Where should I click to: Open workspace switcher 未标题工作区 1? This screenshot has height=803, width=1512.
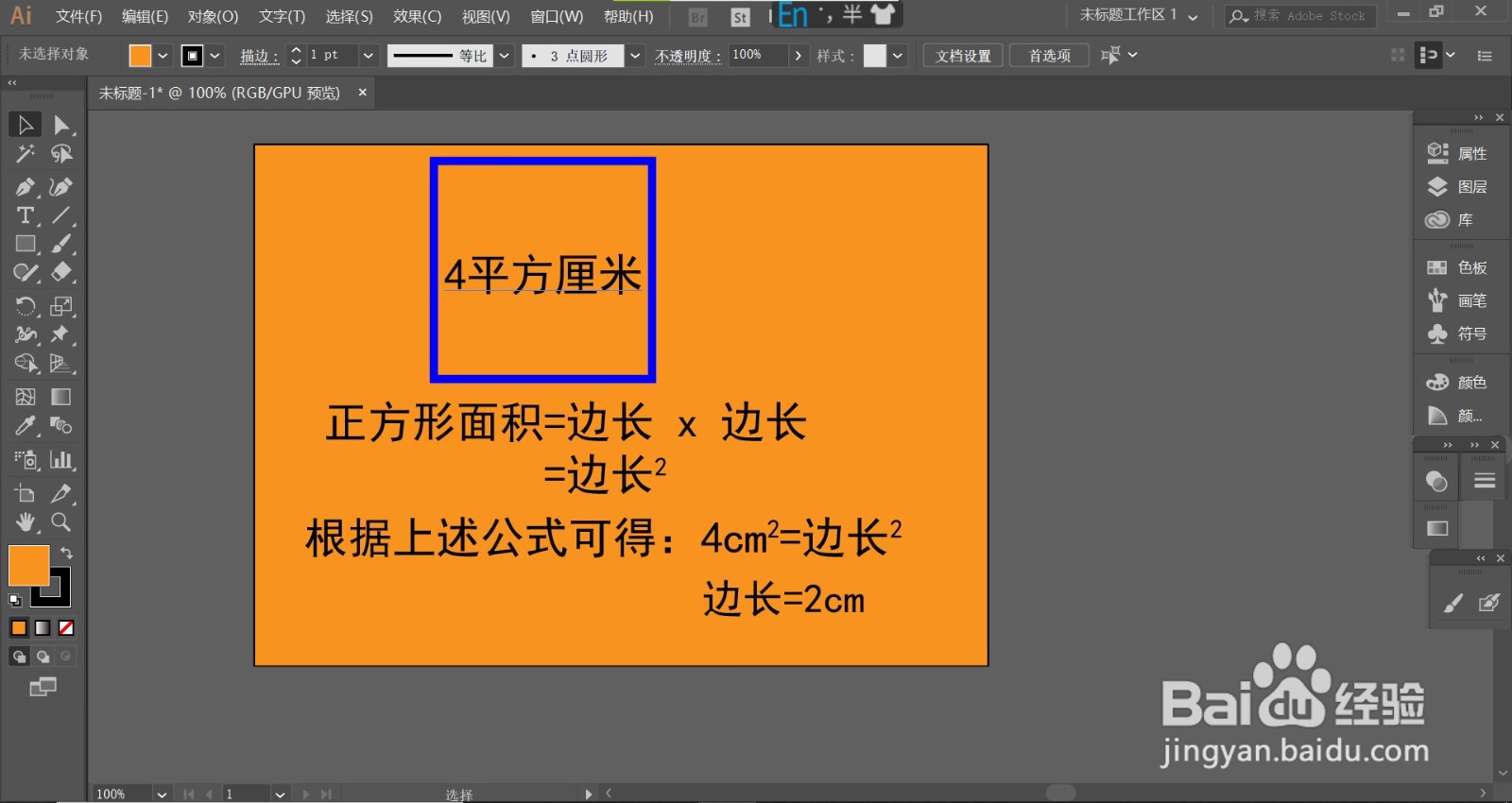coord(1139,15)
